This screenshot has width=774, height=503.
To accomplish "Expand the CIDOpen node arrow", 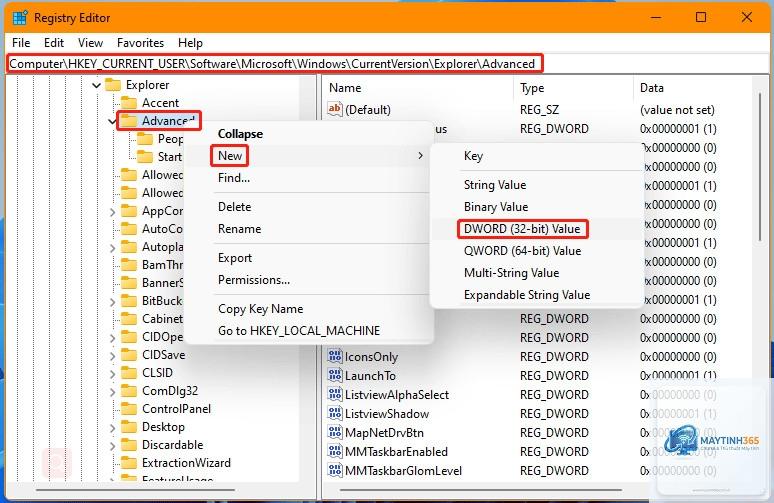I will point(113,338).
